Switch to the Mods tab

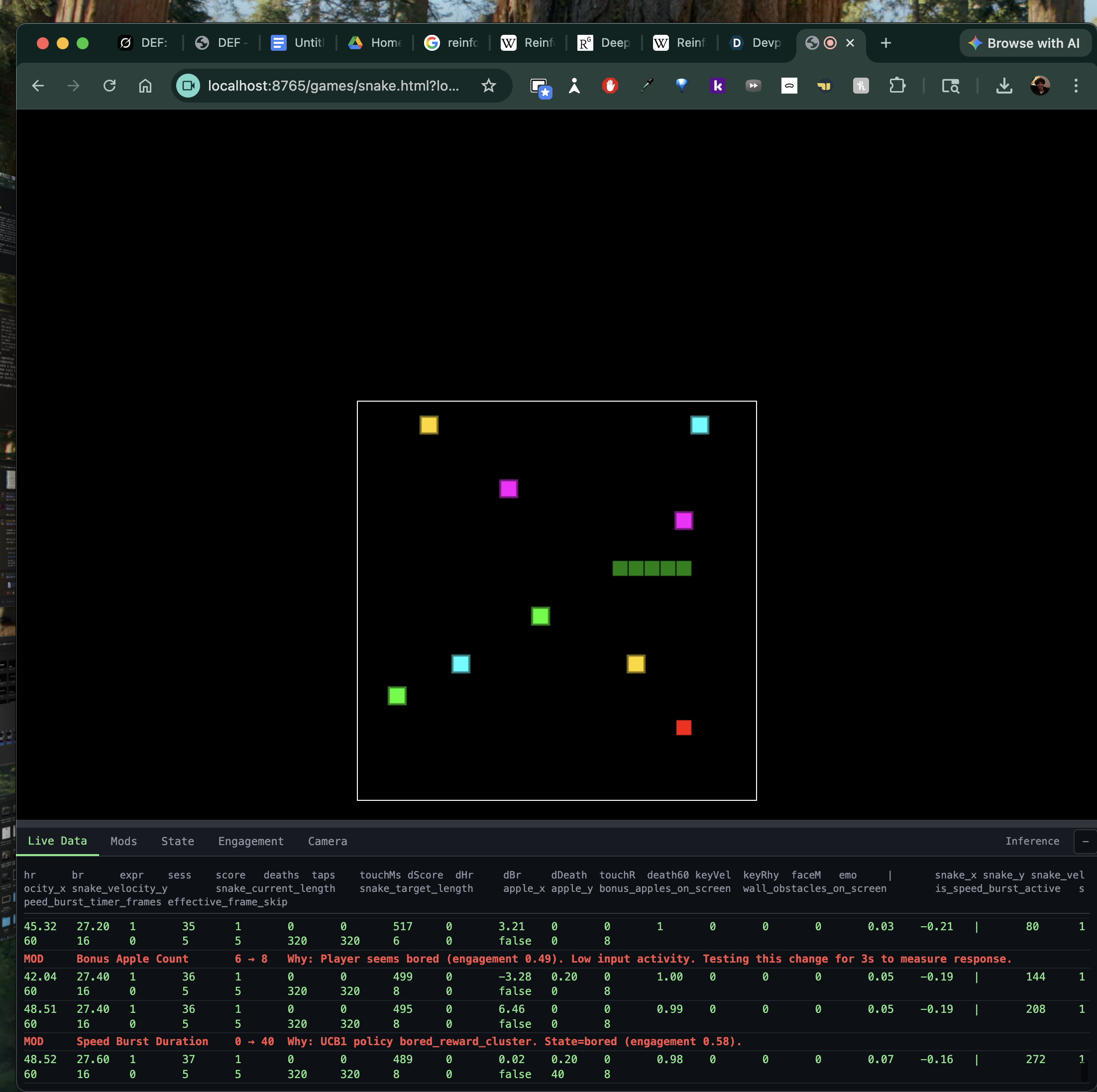[123, 841]
